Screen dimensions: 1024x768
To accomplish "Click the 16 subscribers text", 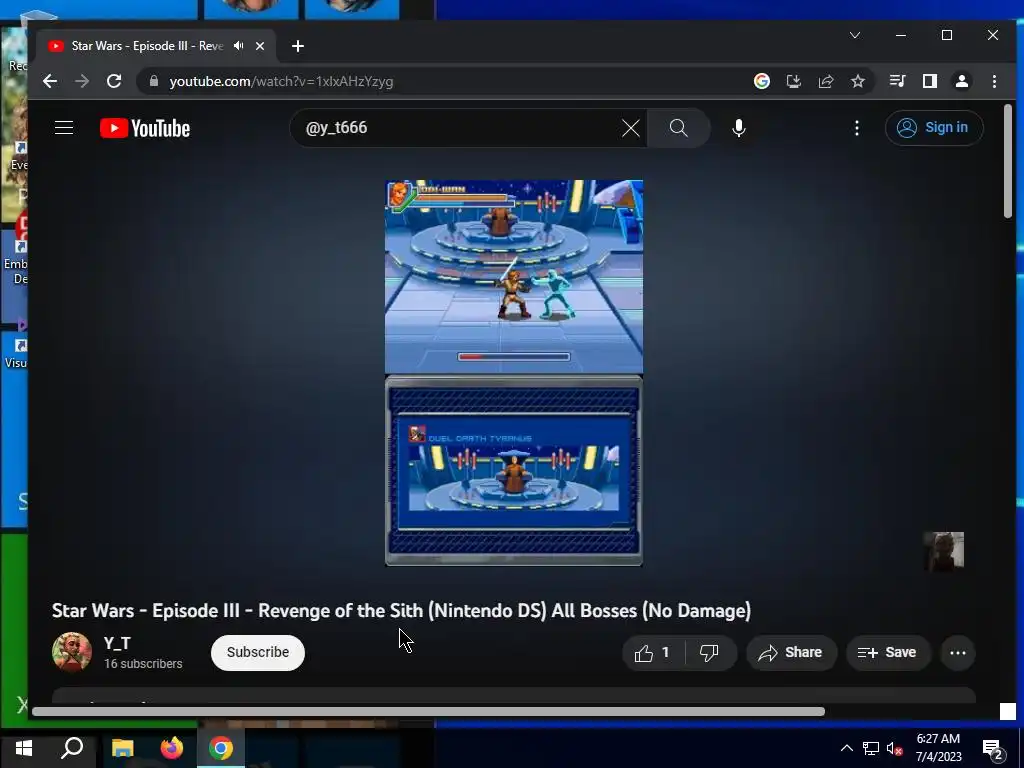I will [143, 664].
